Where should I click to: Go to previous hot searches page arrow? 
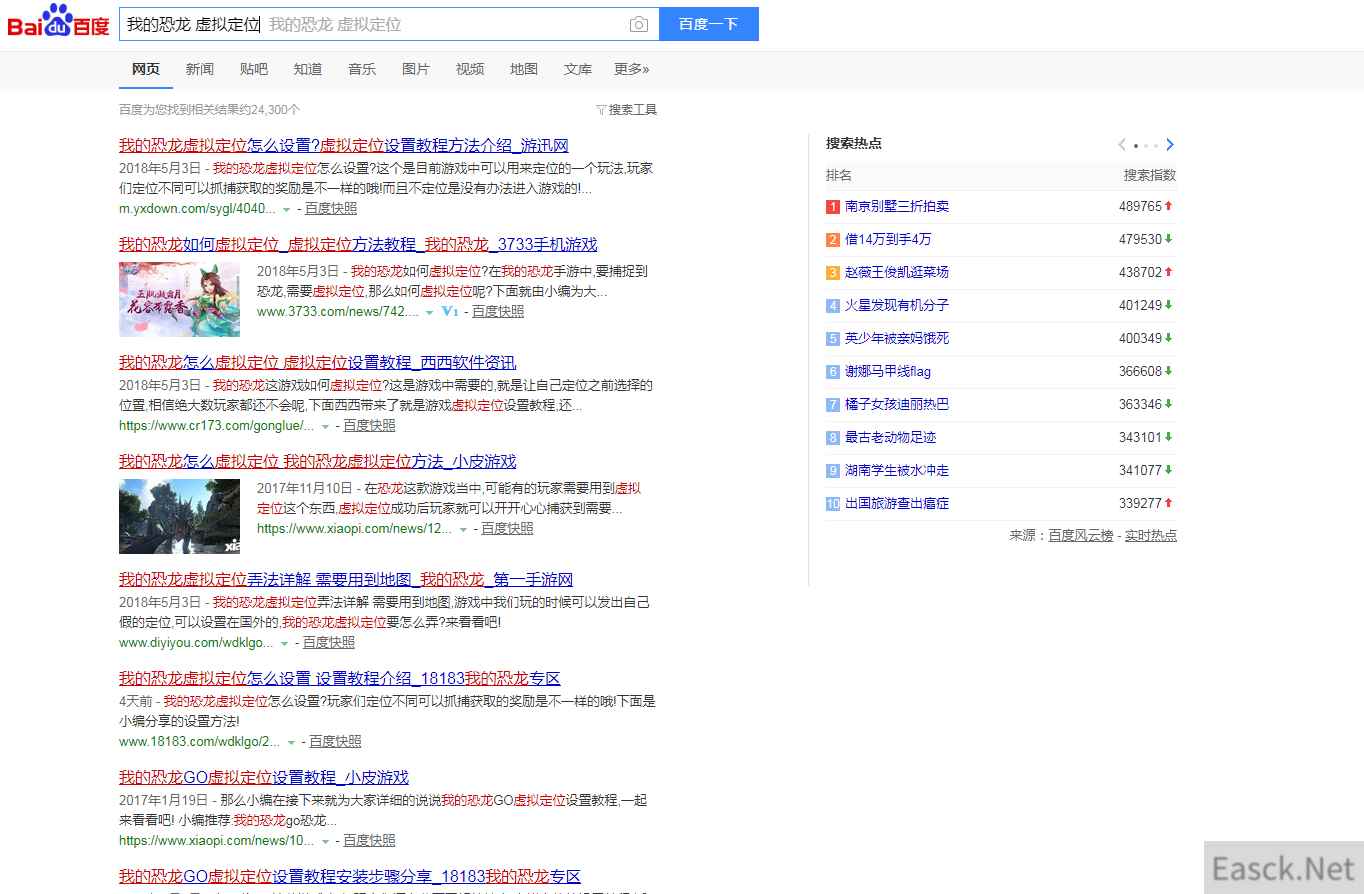[1122, 145]
